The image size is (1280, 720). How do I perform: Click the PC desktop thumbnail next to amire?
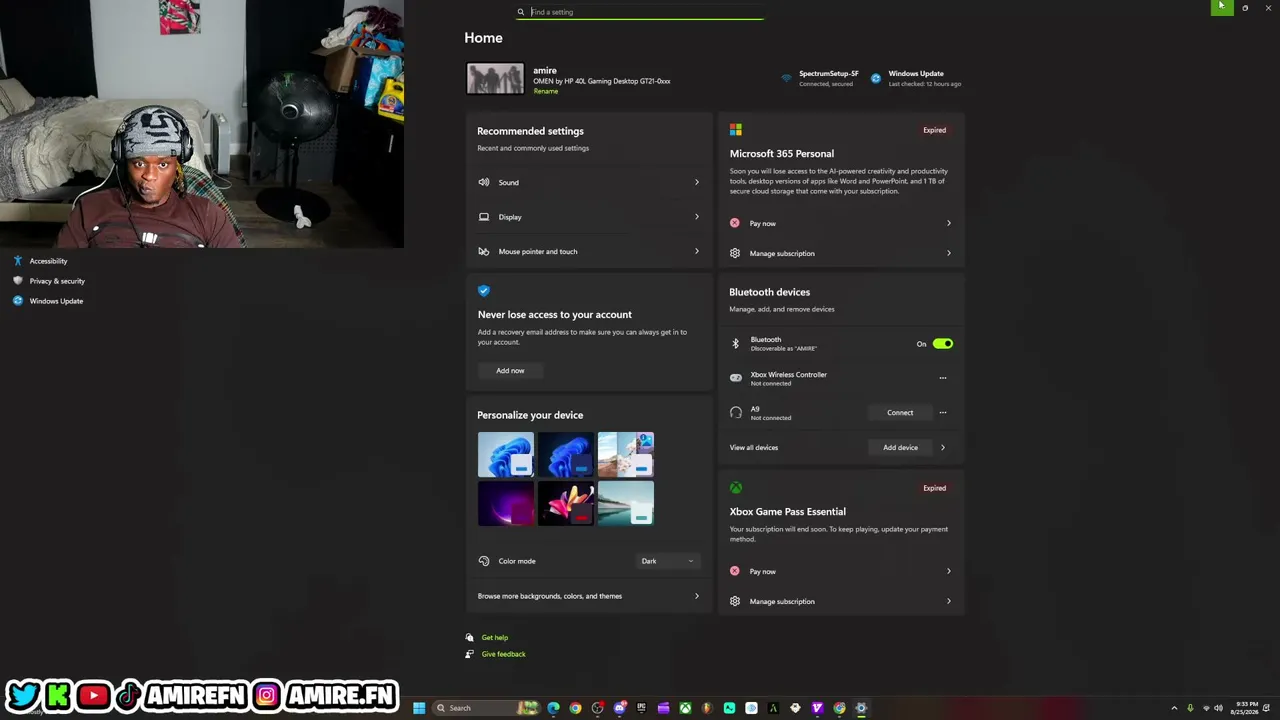[x=495, y=79]
